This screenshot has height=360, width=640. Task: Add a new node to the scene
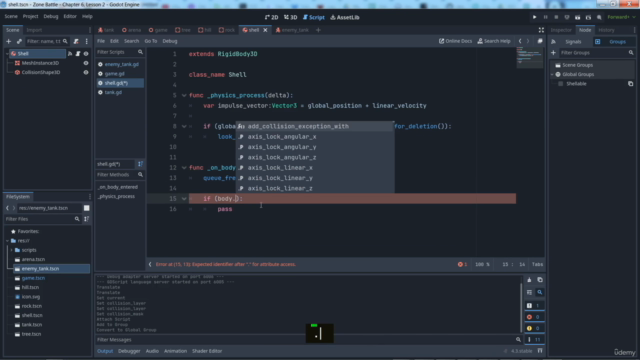[x=9, y=41]
